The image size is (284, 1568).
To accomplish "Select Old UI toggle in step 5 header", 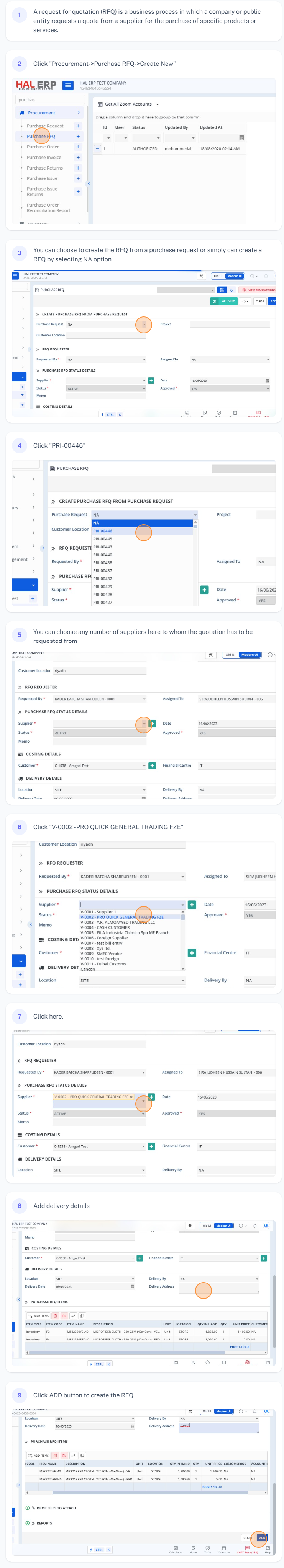I will click(230, 655).
